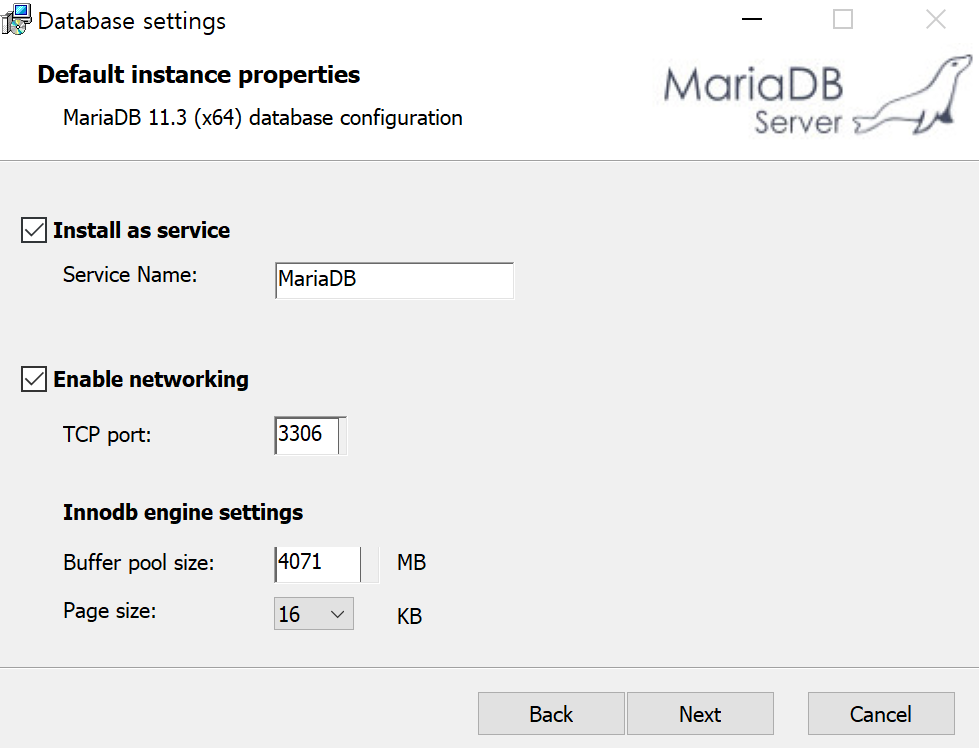This screenshot has width=979, height=748.
Task: Toggle the Enable networking checkbox
Action: pos(34,379)
